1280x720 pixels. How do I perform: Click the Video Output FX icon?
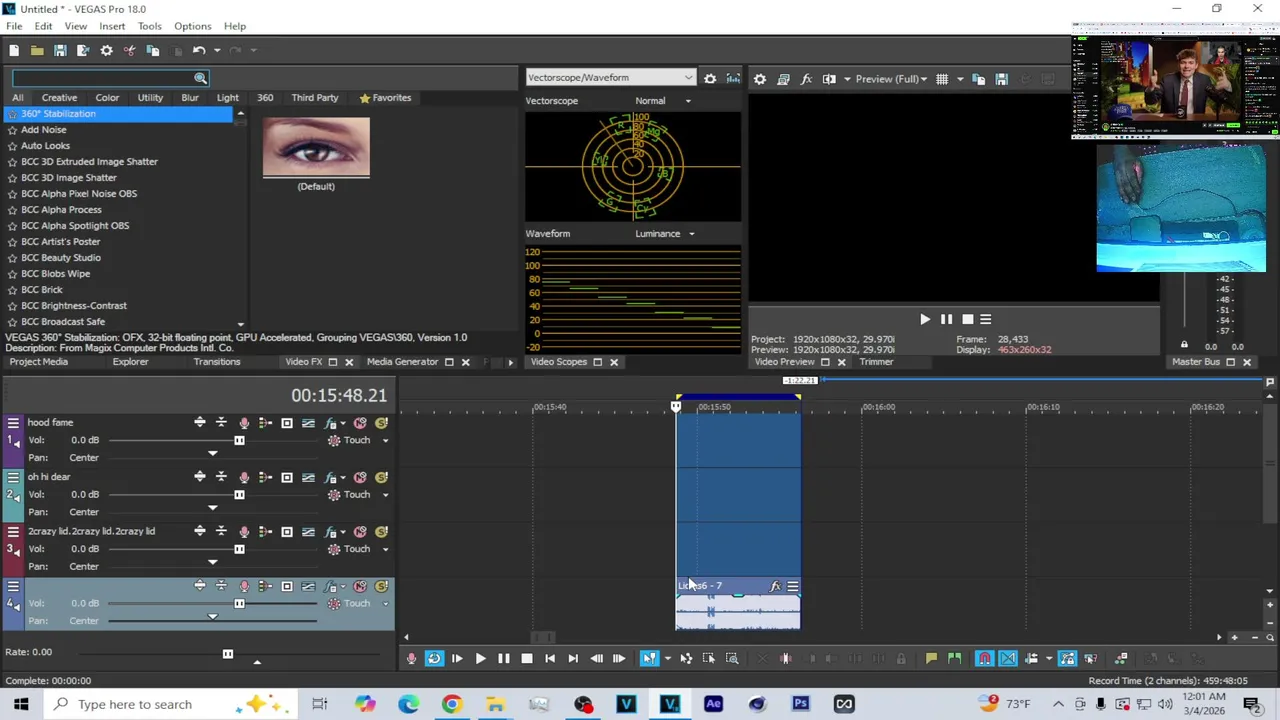click(806, 79)
